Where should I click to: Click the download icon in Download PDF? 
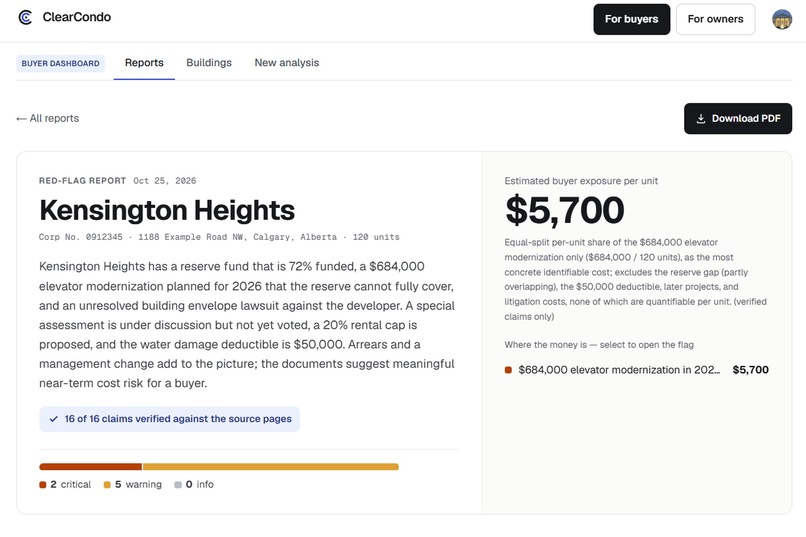coord(701,119)
